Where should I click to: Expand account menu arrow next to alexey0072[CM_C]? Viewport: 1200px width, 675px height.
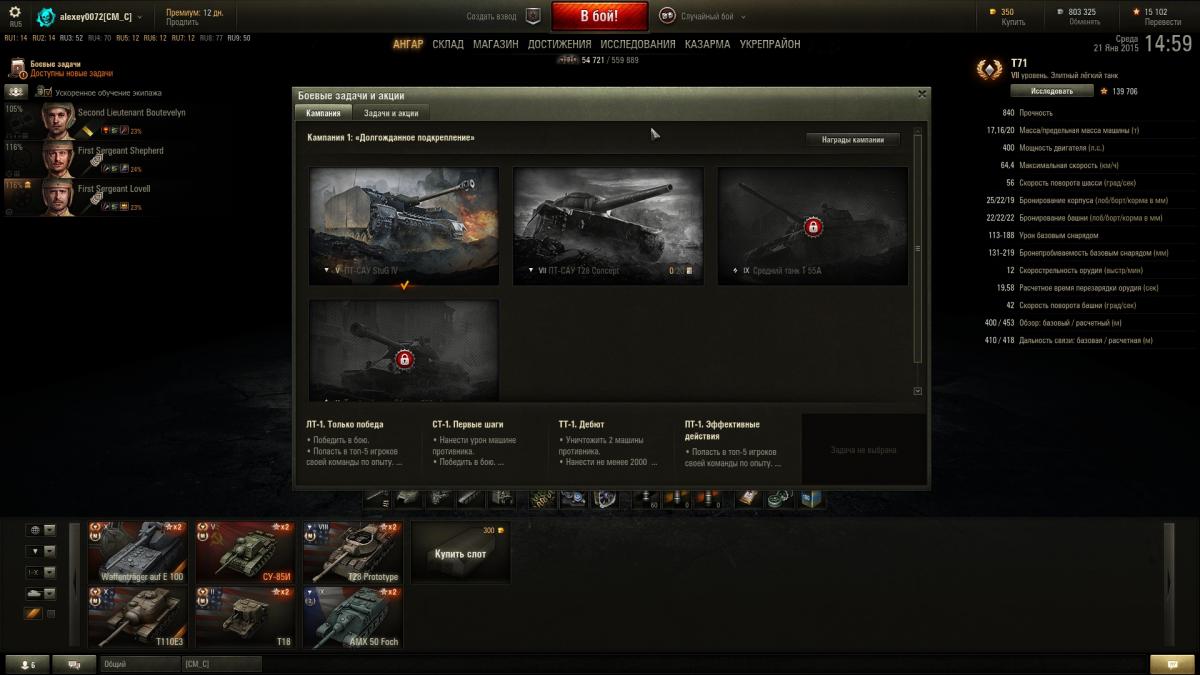coord(139,18)
